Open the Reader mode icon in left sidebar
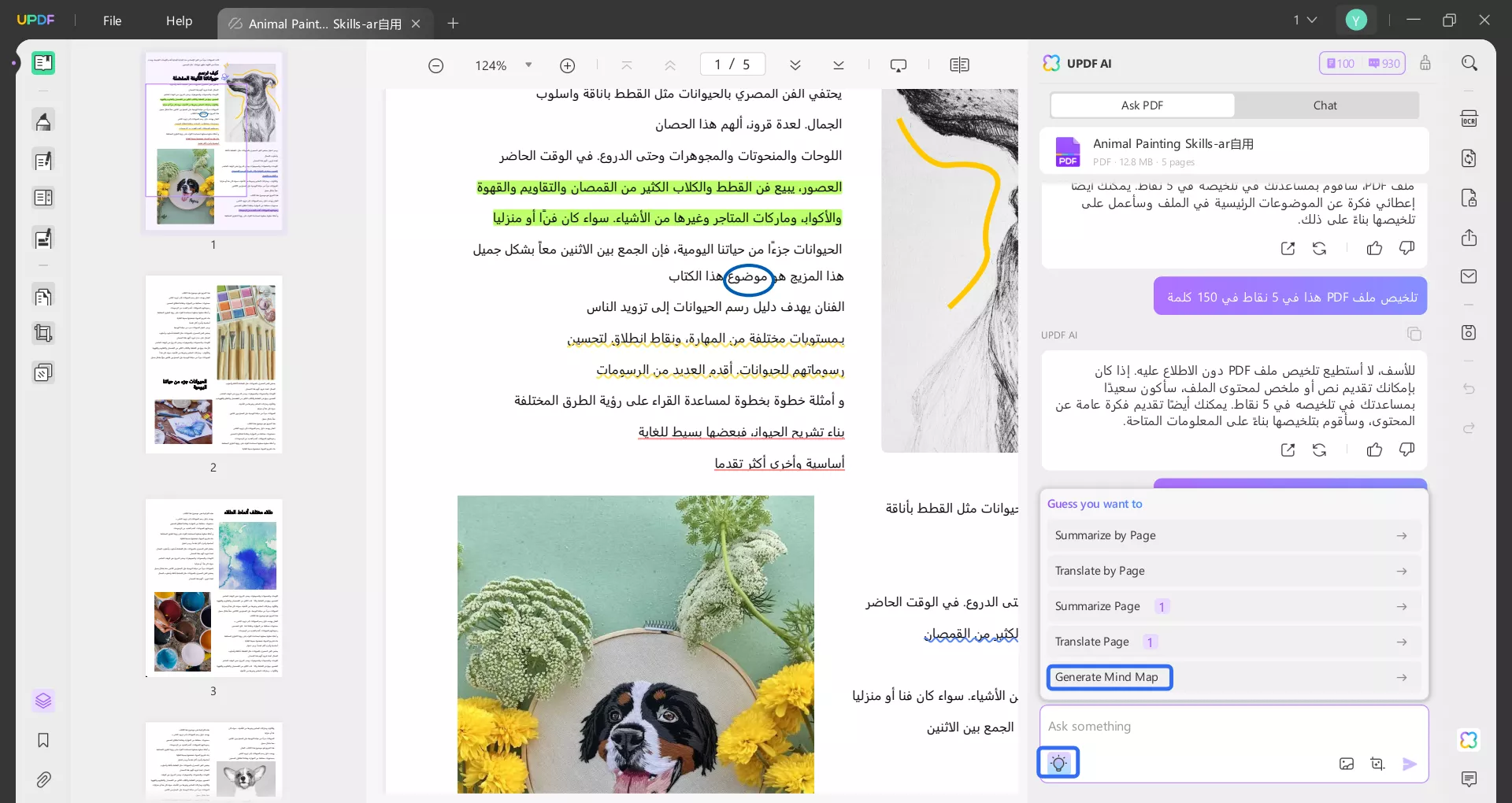Screen dimensions: 1512x803 coord(43,63)
